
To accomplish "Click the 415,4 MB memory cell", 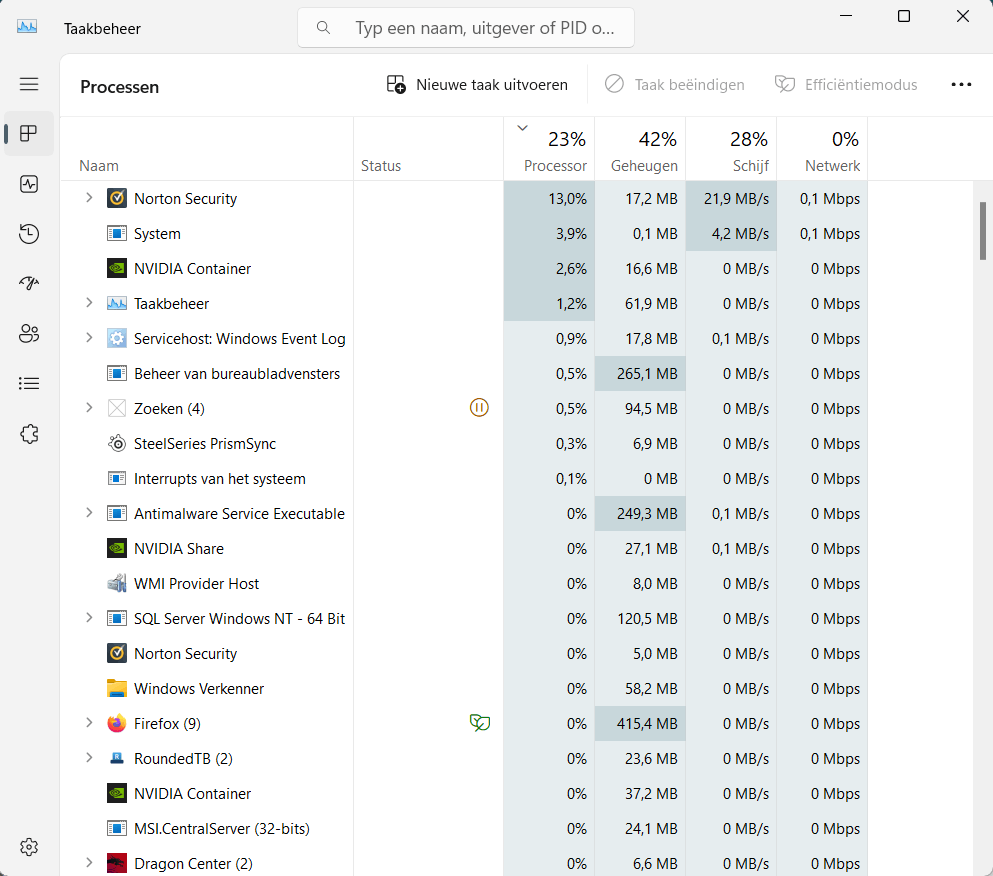I will point(640,723).
